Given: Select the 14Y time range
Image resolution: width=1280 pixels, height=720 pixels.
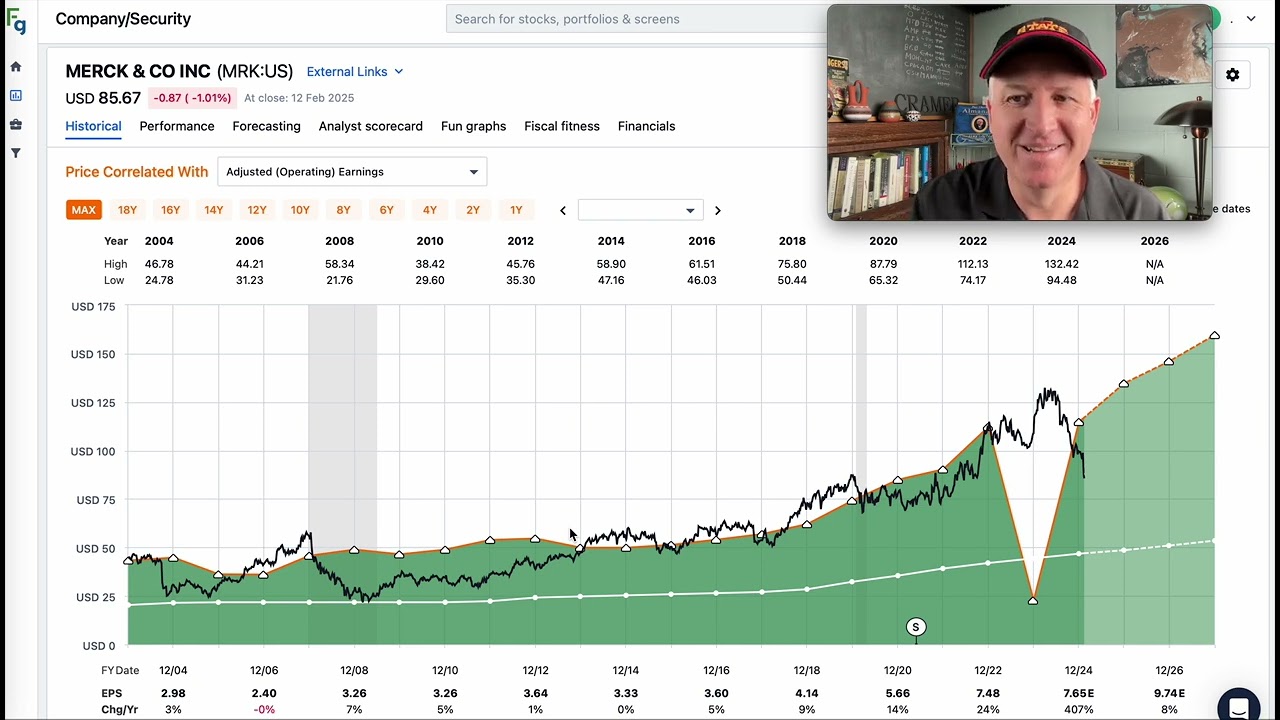Looking at the screenshot, I should (214, 210).
